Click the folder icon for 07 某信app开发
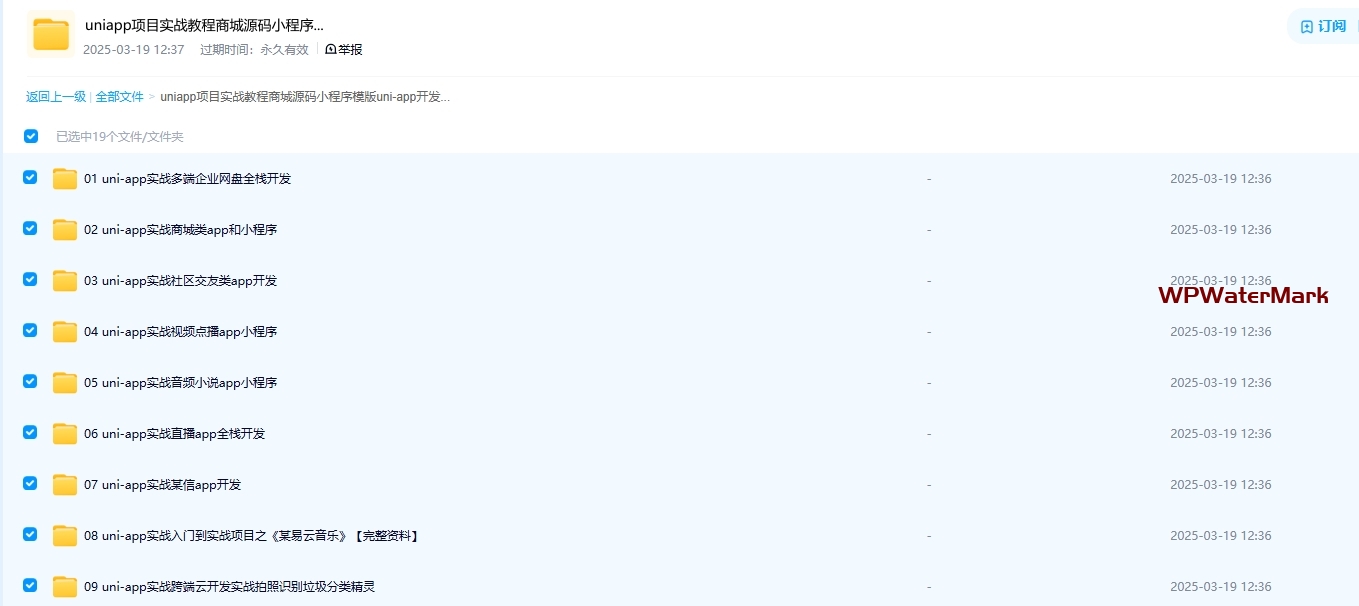This screenshot has width=1359, height=606. click(65, 485)
